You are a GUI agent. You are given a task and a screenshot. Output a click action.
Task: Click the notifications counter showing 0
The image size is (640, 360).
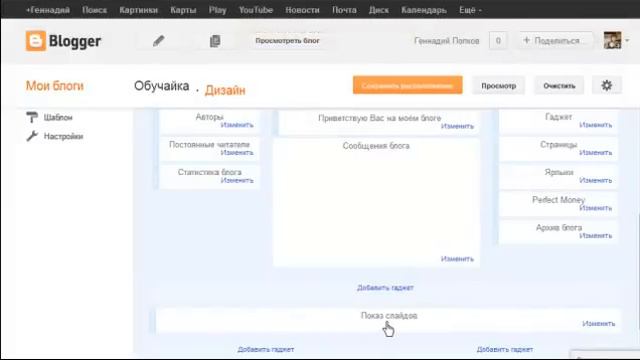(498, 40)
